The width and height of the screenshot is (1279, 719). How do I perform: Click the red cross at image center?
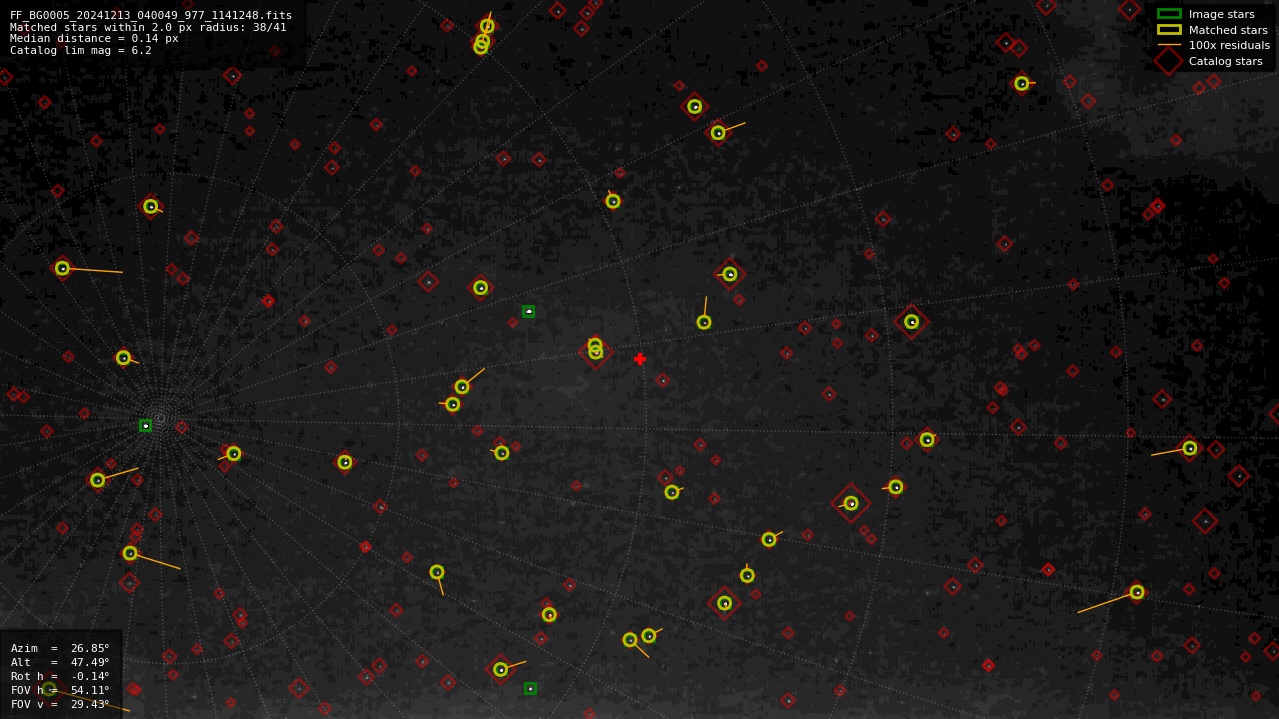(640, 359)
